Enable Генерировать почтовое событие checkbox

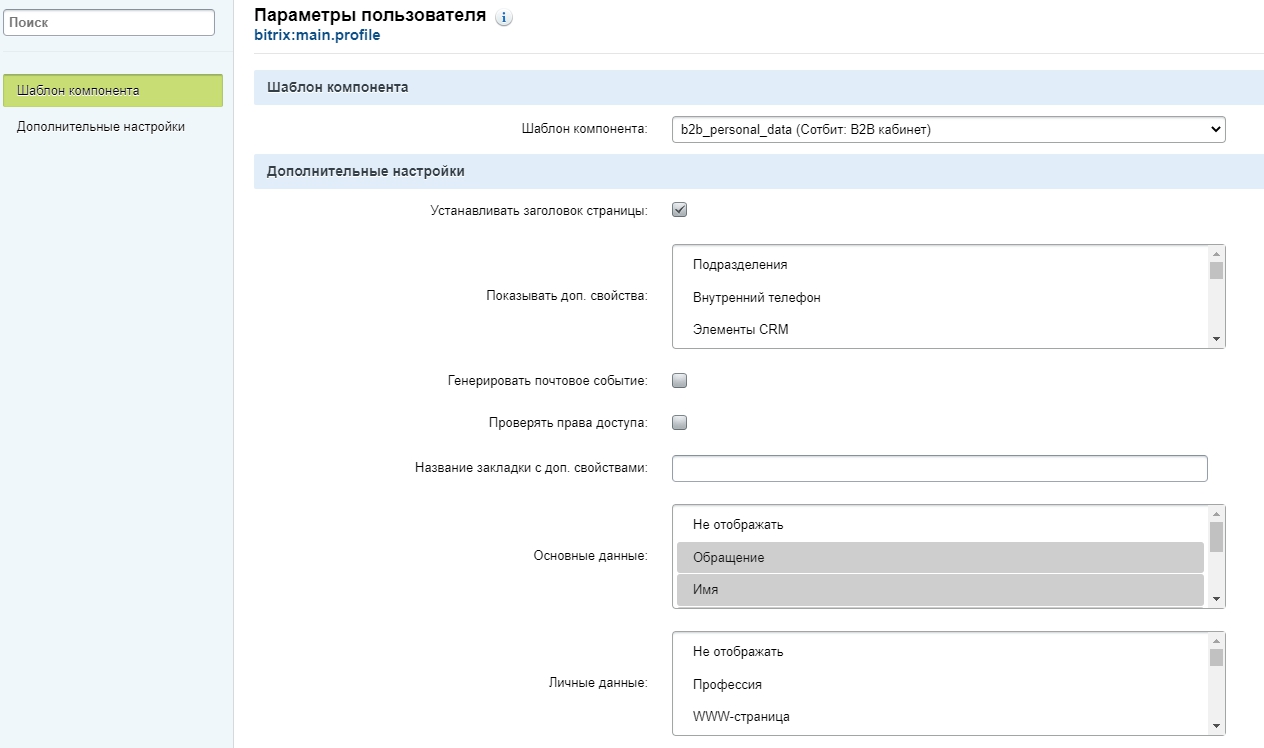tap(679, 380)
